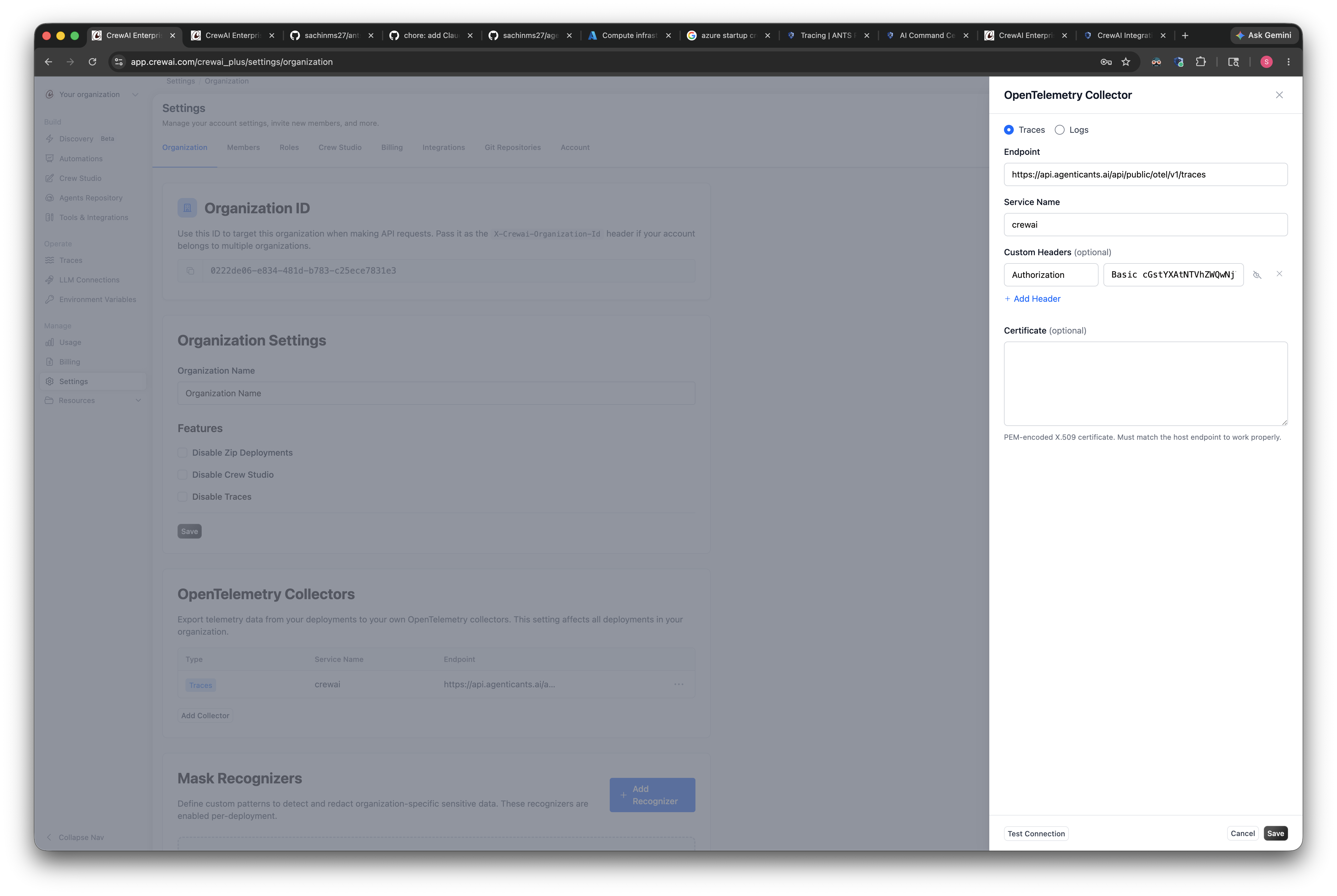Open the Crew Studio settings tab
1337x896 pixels.
tap(339, 147)
